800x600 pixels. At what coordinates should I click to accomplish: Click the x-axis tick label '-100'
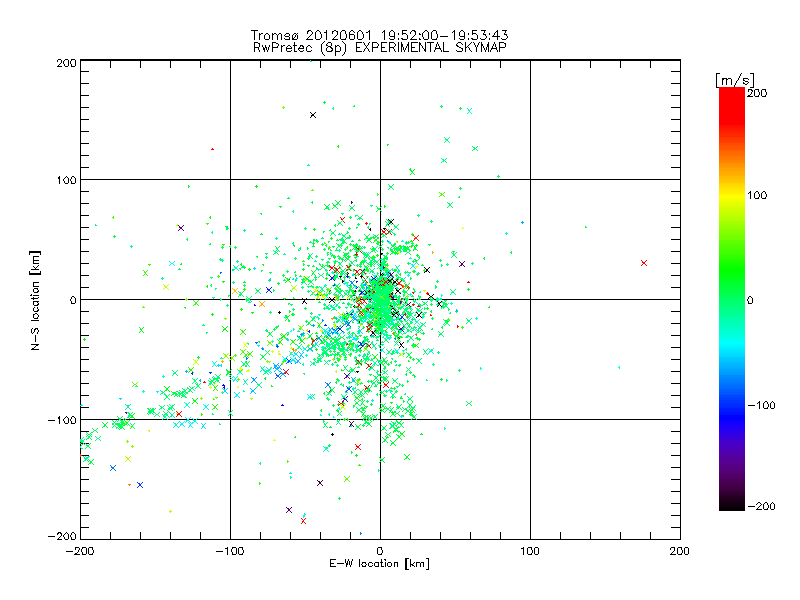click(x=230, y=551)
